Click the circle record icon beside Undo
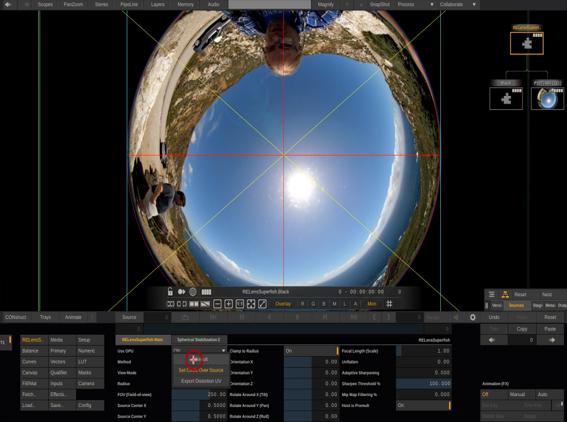The height and width of the screenshot is (422, 567). (x=473, y=317)
